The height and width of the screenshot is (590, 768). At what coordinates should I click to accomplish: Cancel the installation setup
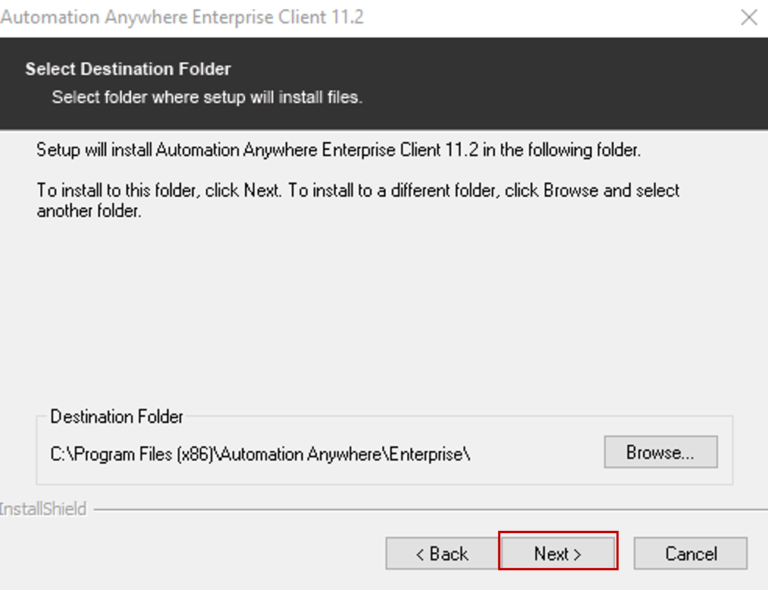pos(691,553)
